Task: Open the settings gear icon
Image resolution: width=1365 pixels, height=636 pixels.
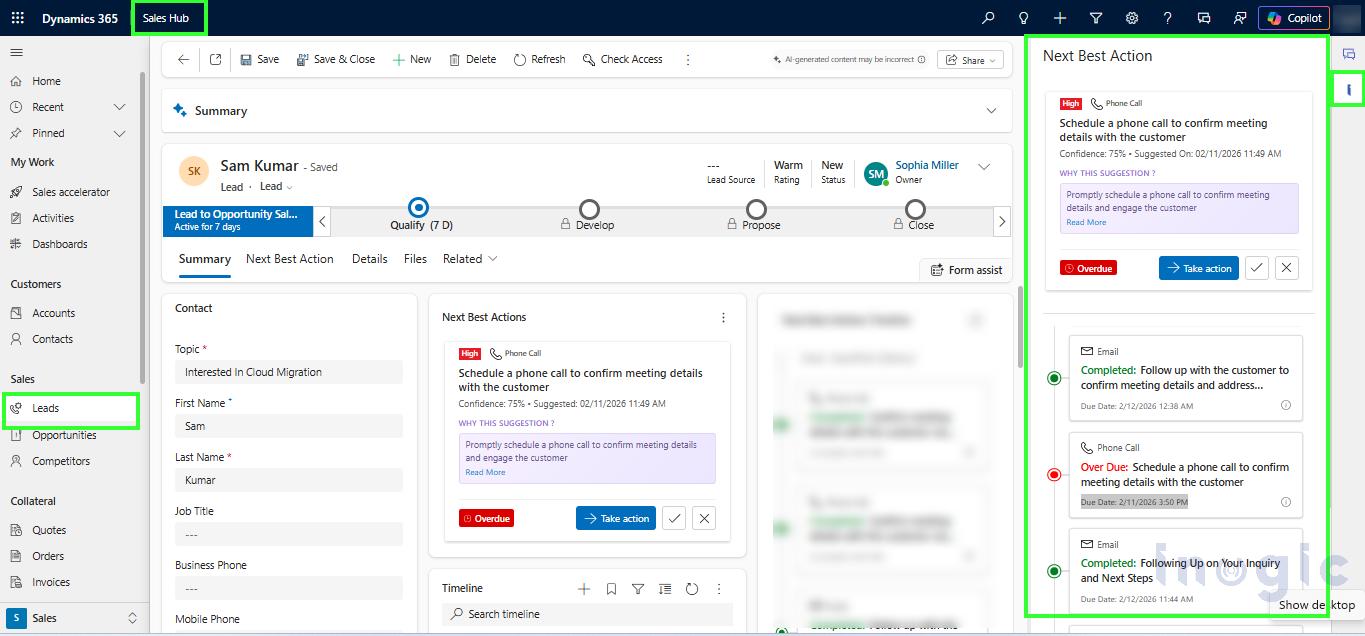Action: pyautogui.click(x=1130, y=17)
